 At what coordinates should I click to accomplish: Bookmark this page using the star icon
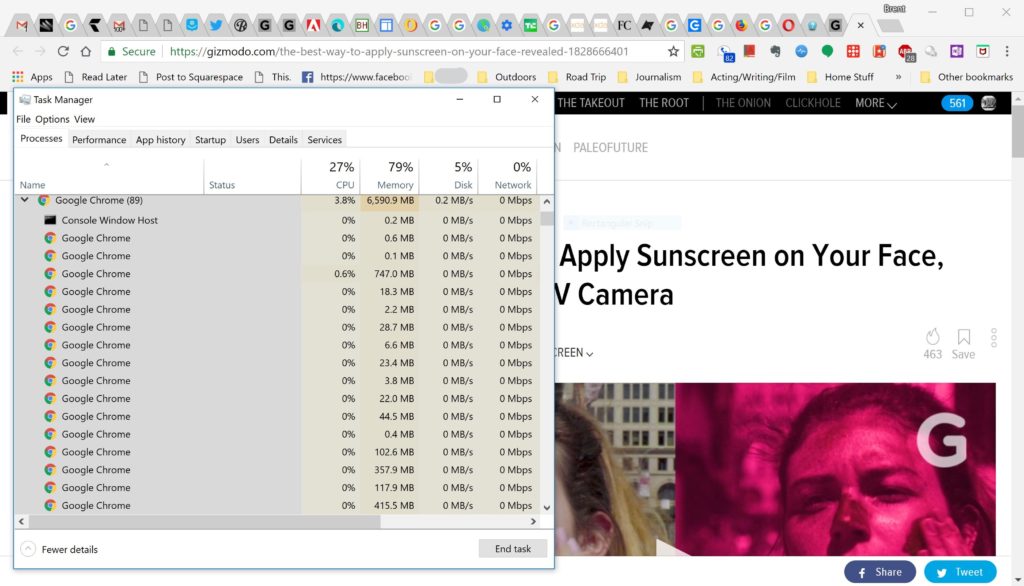pyautogui.click(x=673, y=51)
